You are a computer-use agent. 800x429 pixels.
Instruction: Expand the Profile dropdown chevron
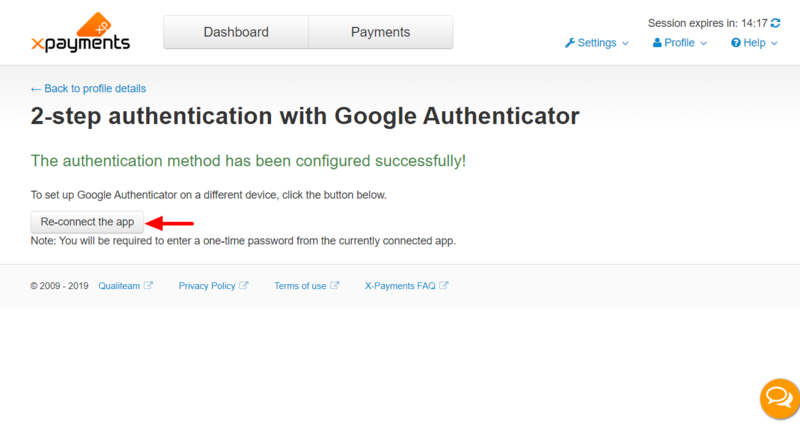[x=704, y=43]
